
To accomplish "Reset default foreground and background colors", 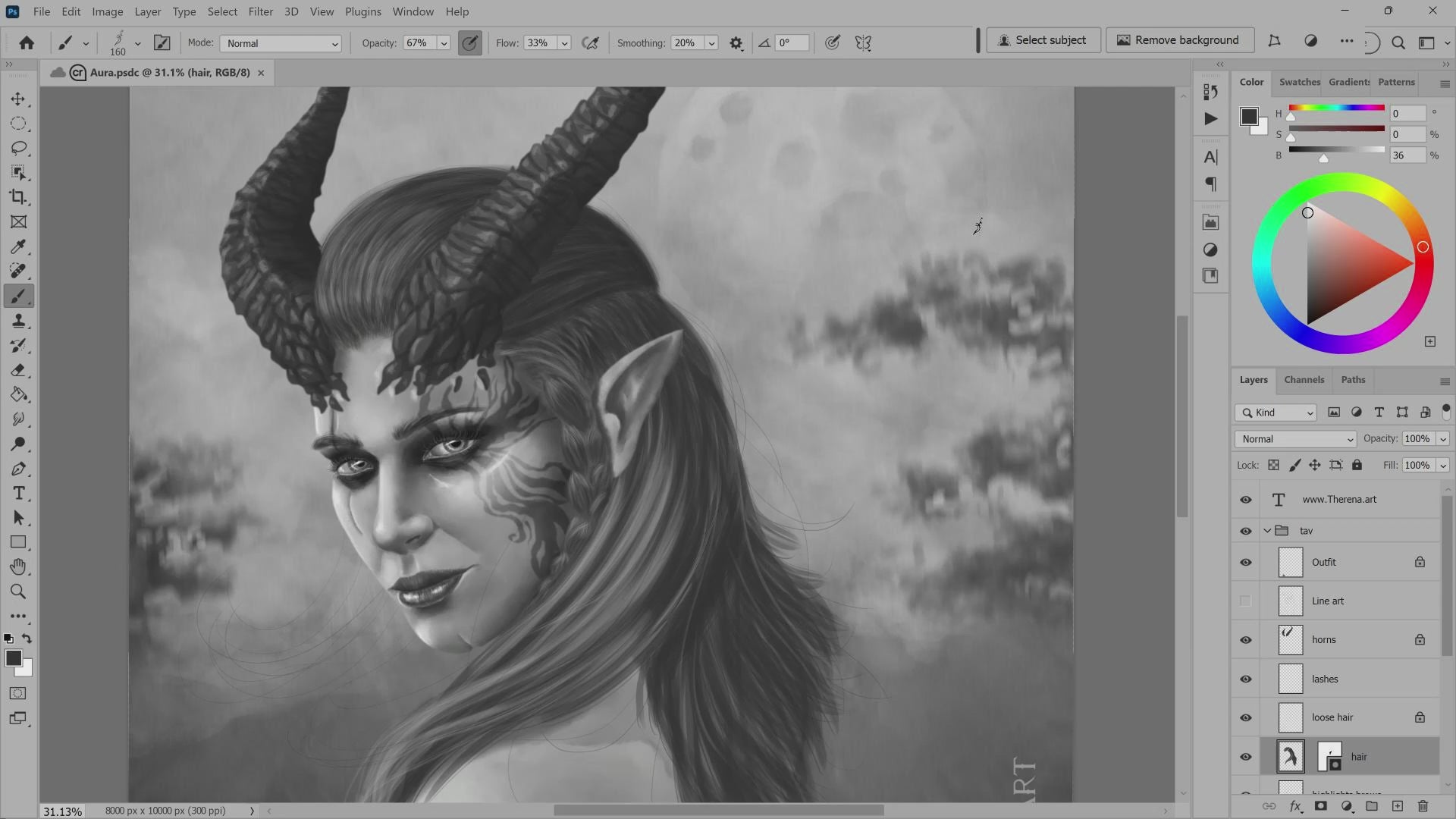I will (x=8, y=639).
